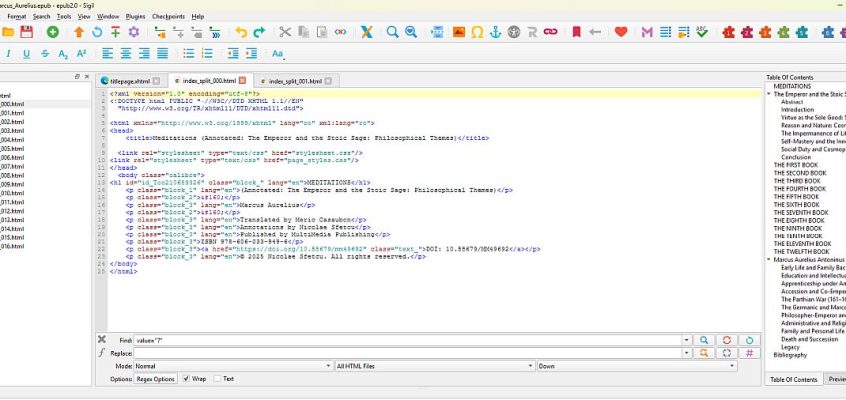Screen dimensions: 846x400
Task: Open the All HTML Files scope dropdown
Action: (x=435, y=366)
